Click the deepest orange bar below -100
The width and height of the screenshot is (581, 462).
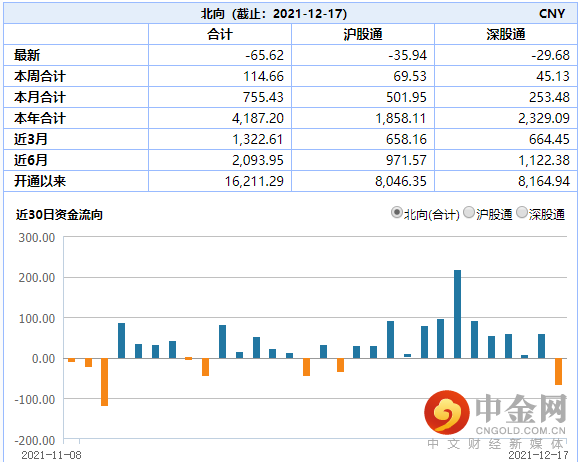104,382
